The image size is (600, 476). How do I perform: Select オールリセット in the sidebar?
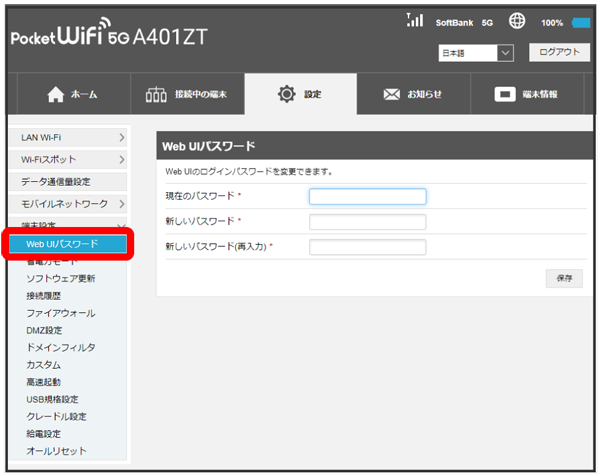[x=58, y=451]
